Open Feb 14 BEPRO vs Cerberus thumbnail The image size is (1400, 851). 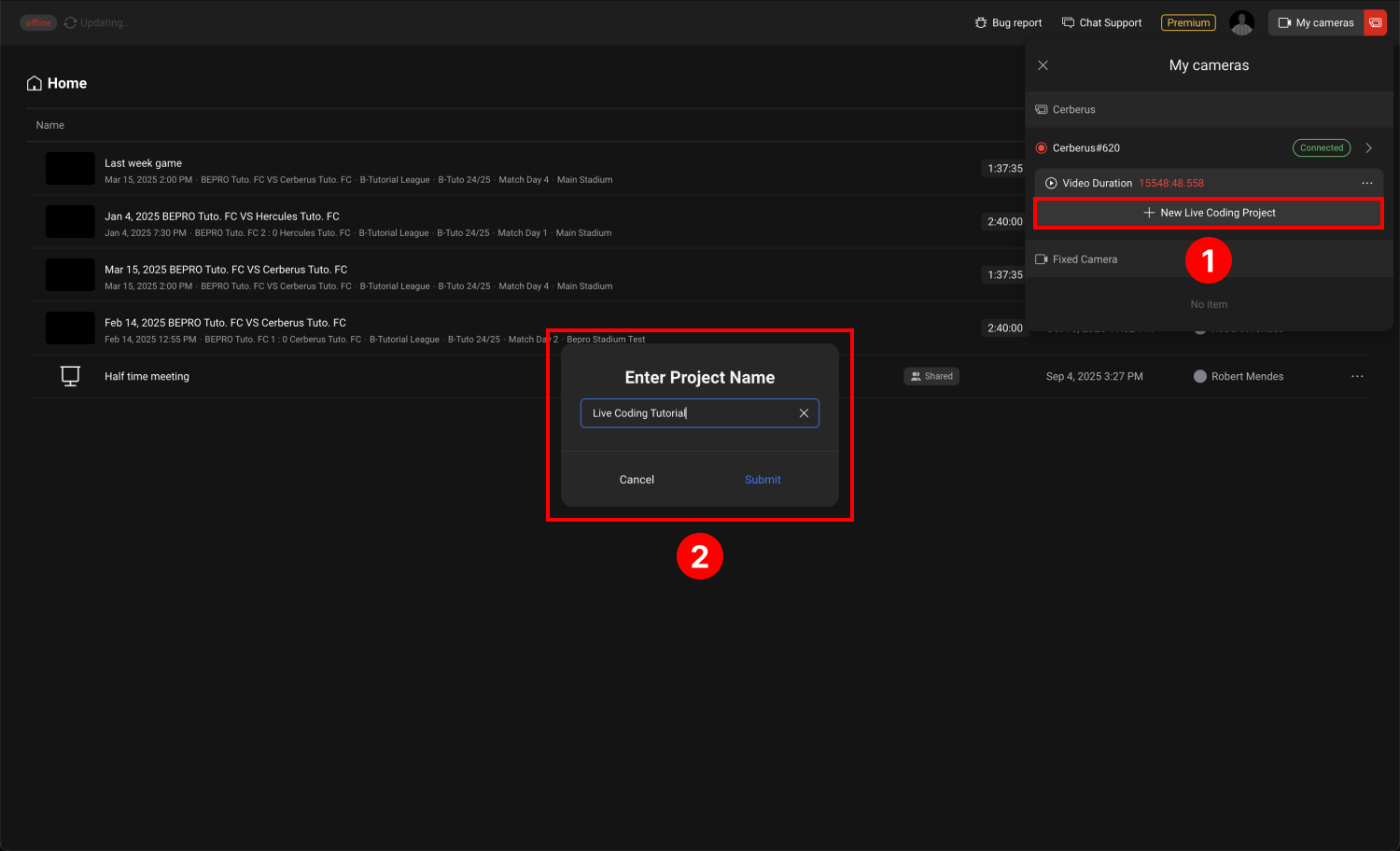70,328
